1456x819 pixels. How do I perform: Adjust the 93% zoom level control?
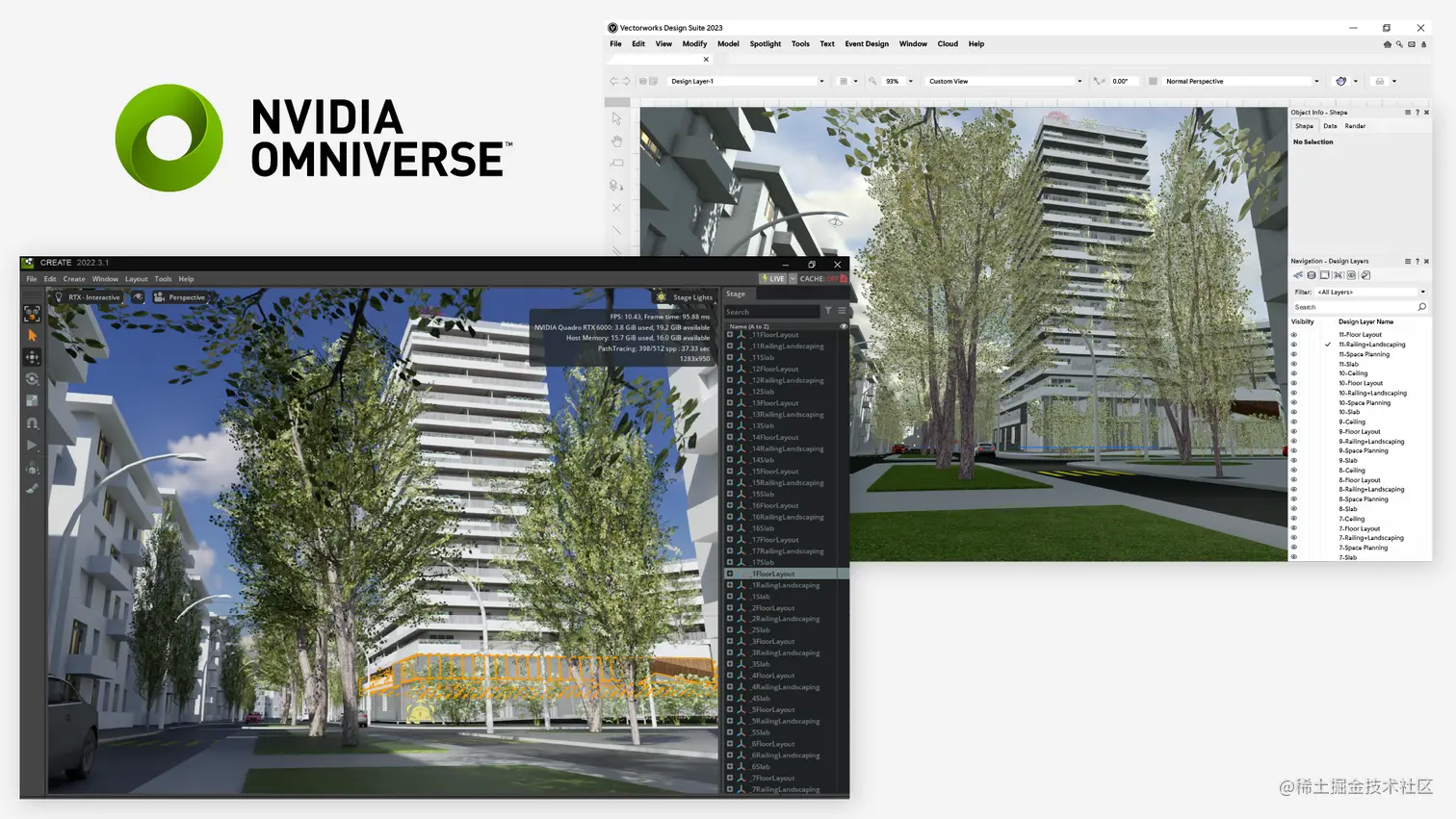click(896, 81)
